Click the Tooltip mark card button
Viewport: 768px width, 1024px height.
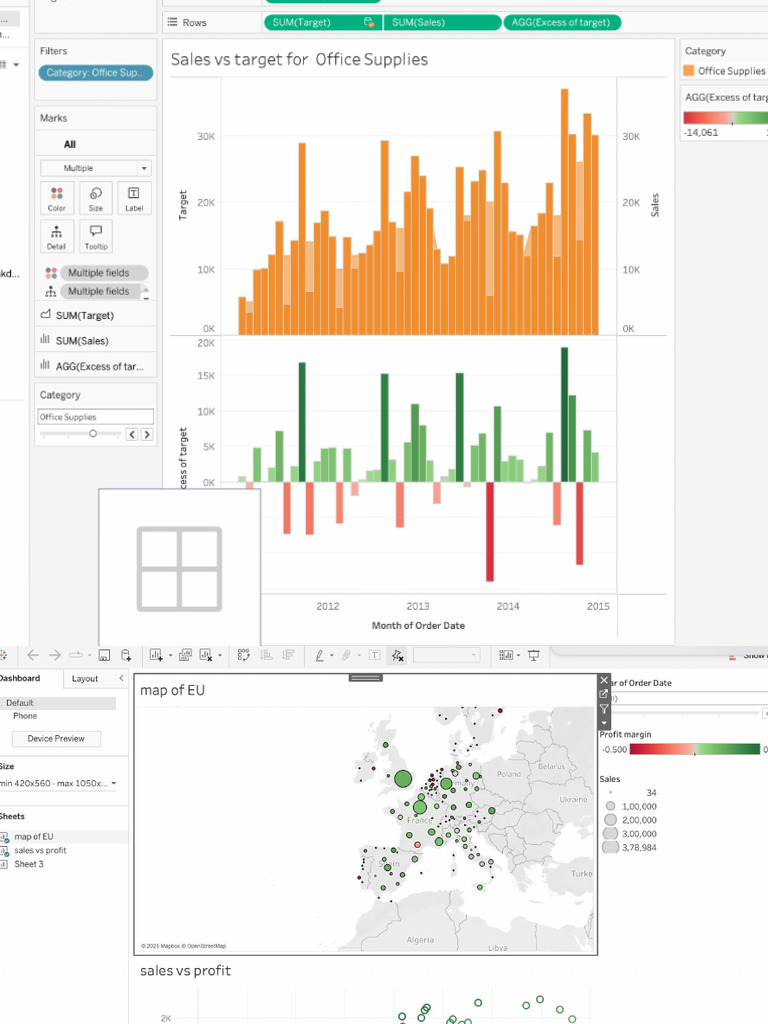coord(95,236)
